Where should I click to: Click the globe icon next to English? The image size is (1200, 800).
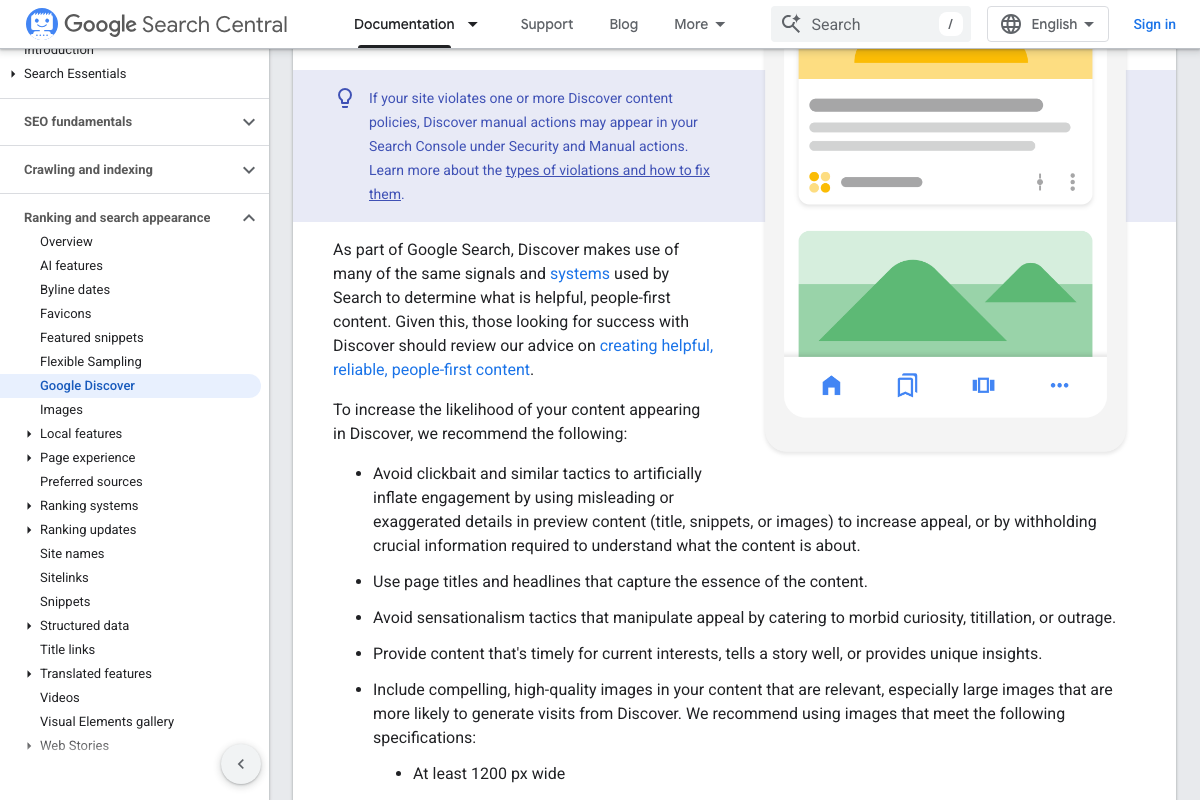pos(1010,23)
